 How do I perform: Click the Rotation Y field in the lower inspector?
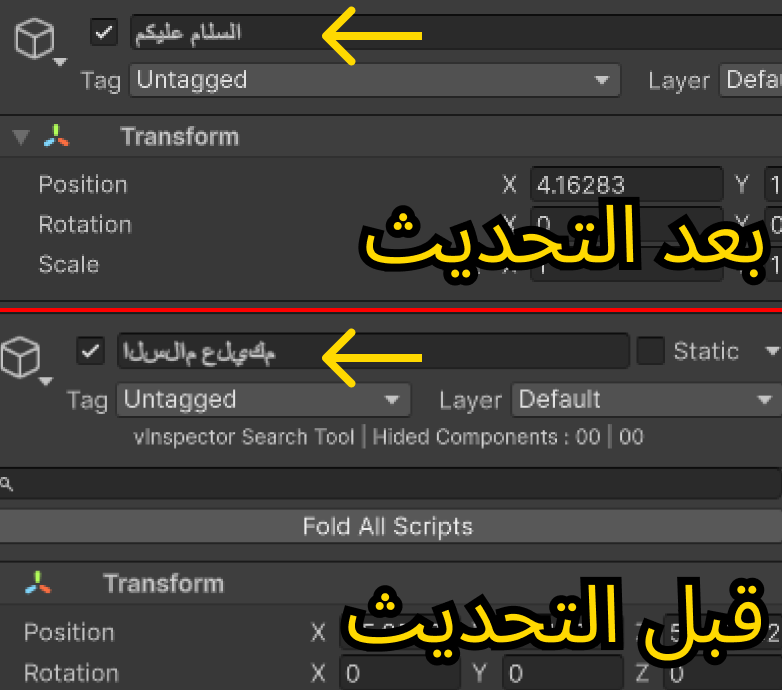click(x=563, y=674)
